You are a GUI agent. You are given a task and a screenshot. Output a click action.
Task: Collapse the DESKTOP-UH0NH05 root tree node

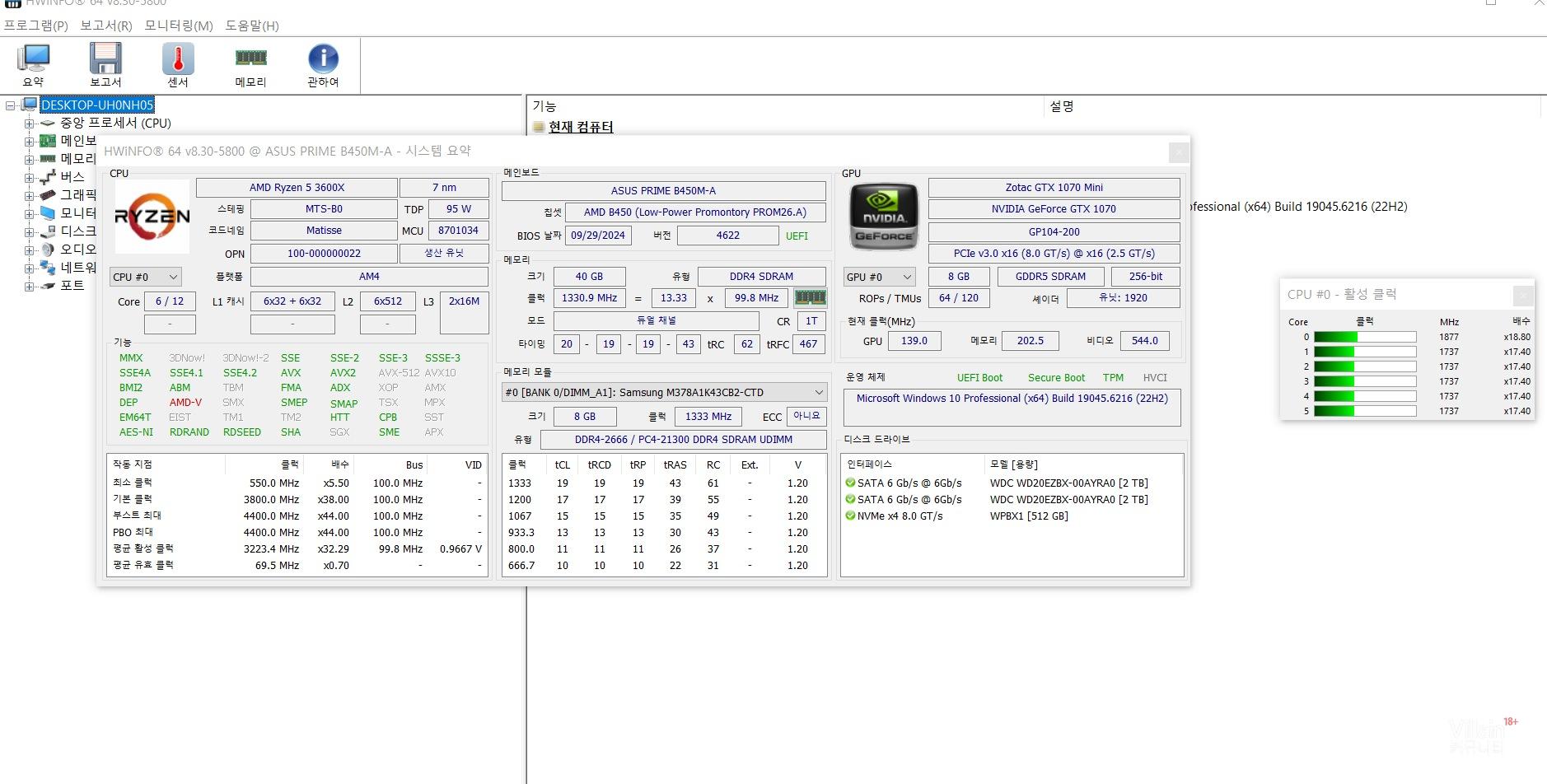click(x=11, y=105)
